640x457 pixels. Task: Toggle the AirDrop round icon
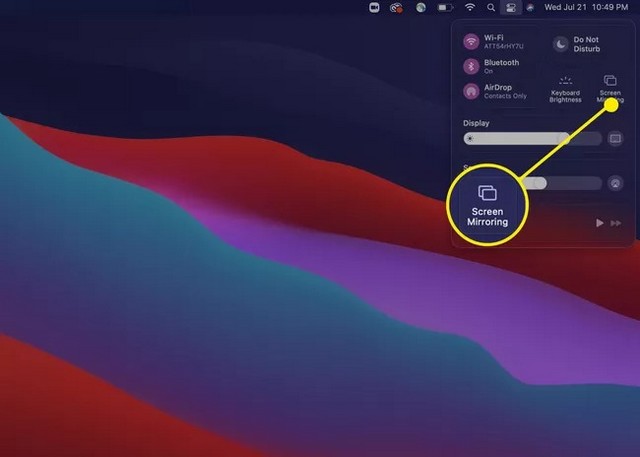click(471, 91)
